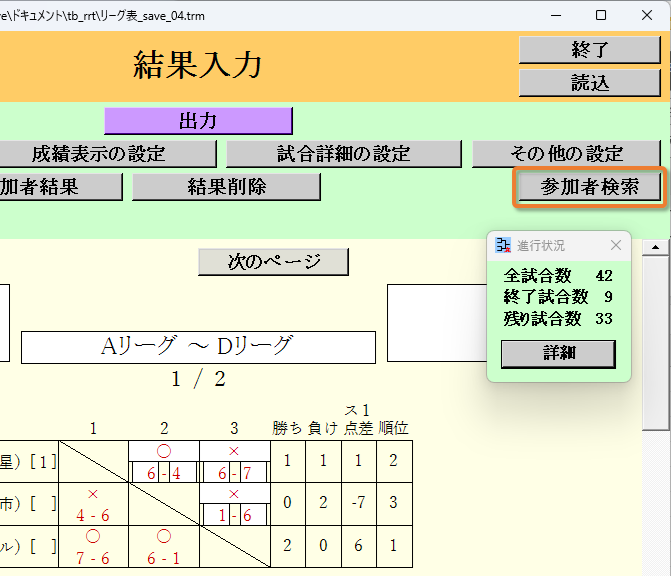Click the 点差 column header
This screenshot has width=671, height=576.
click(359, 428)
